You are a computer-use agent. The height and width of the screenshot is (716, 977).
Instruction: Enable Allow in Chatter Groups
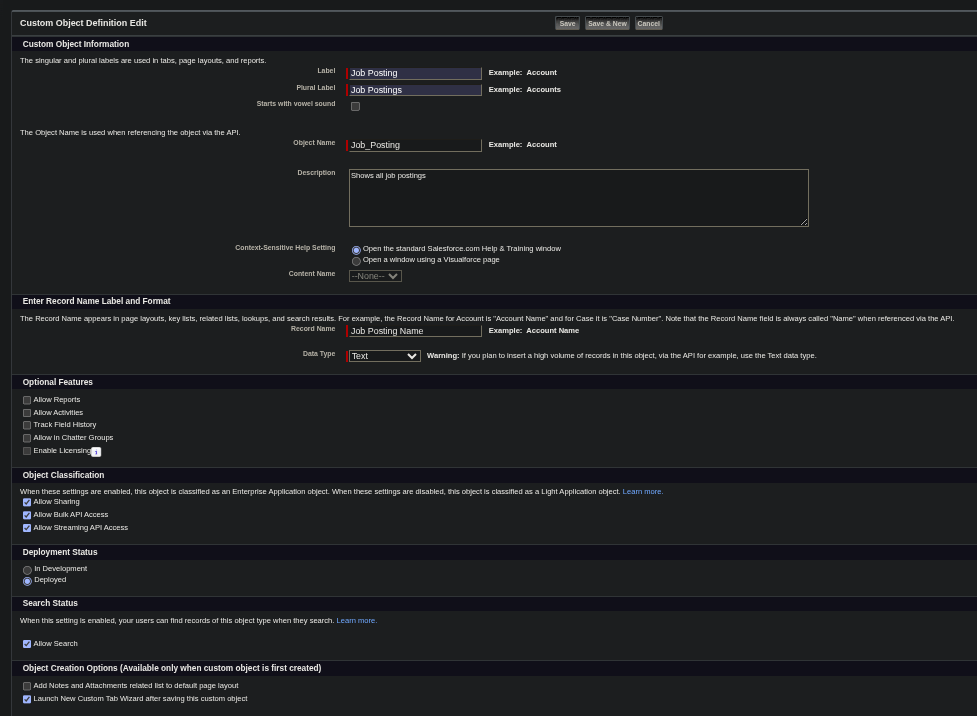click(x=26, y=438)
